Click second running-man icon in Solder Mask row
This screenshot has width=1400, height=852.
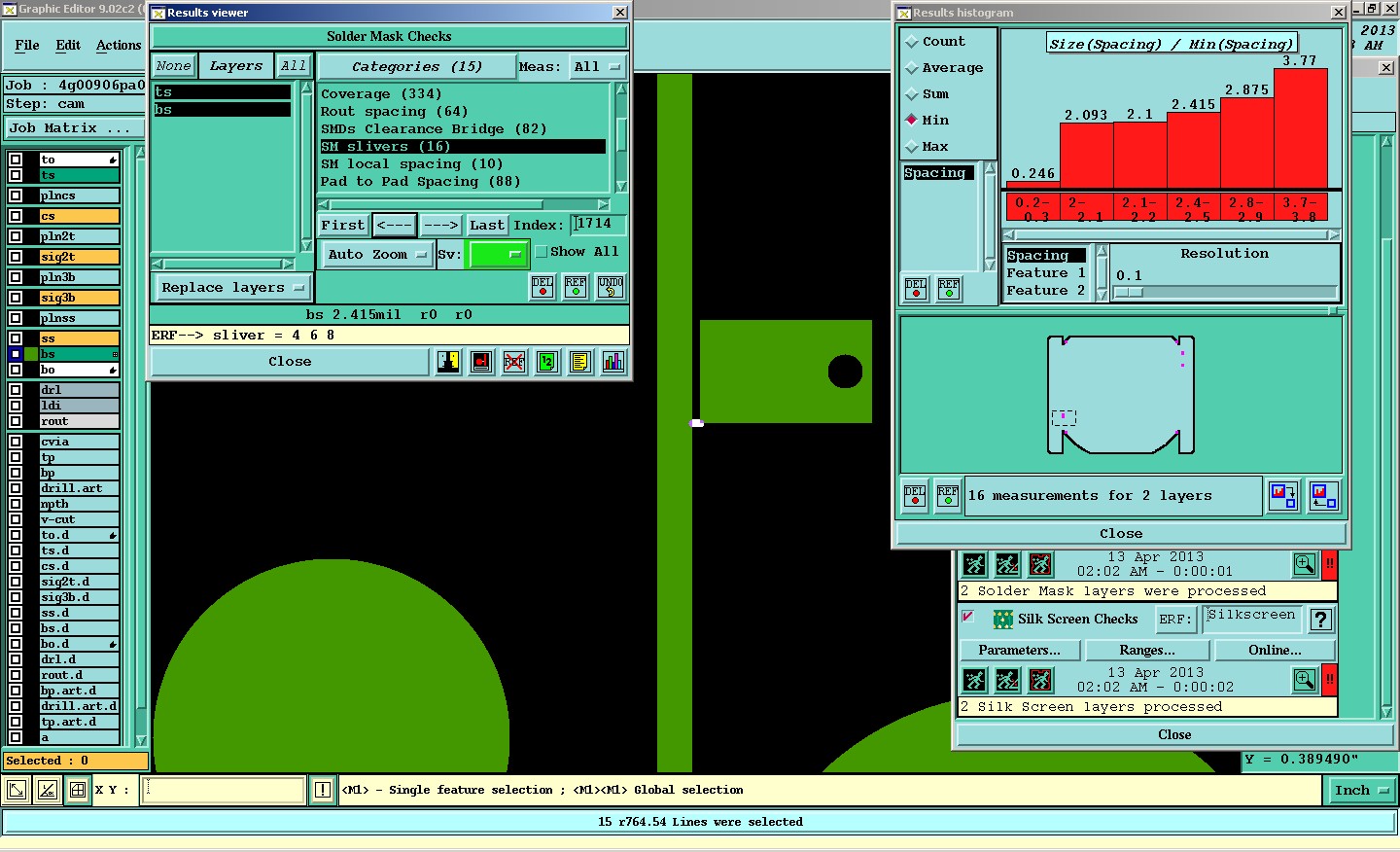point(1007,564)
